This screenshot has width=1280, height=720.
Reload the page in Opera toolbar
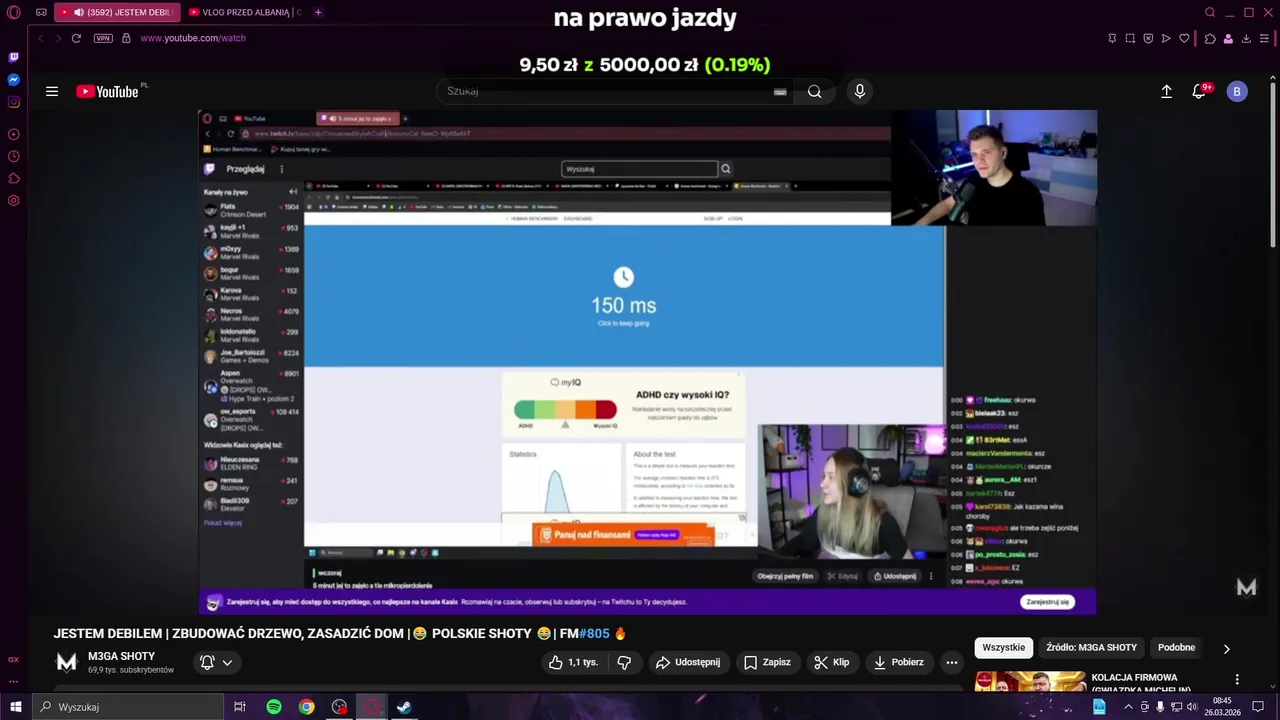(x=76, y=38)
